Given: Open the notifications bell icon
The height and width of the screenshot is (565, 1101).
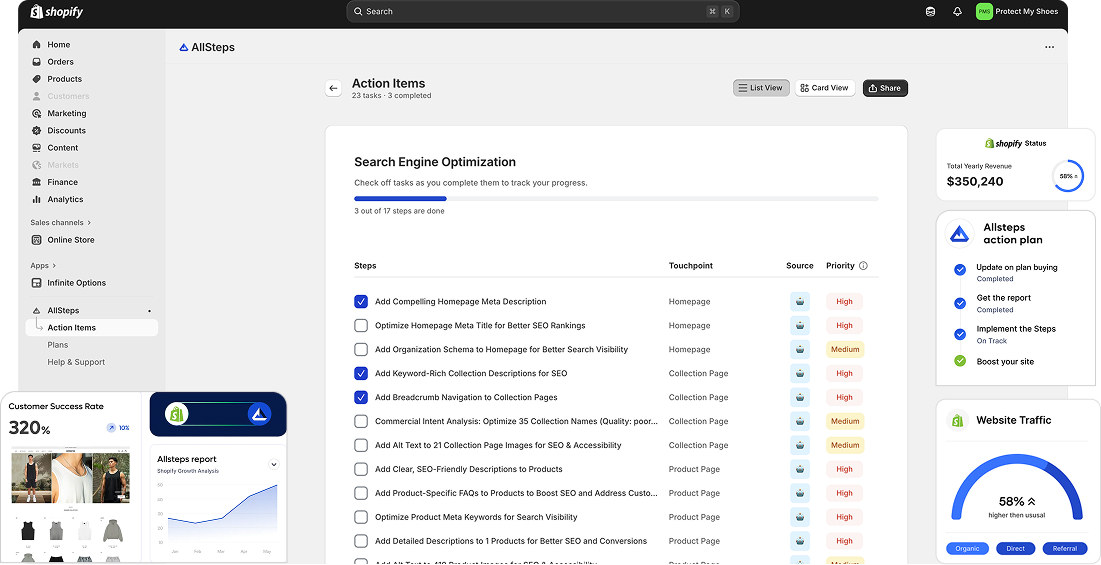Looking at the screenshot, I should point(957,12).
